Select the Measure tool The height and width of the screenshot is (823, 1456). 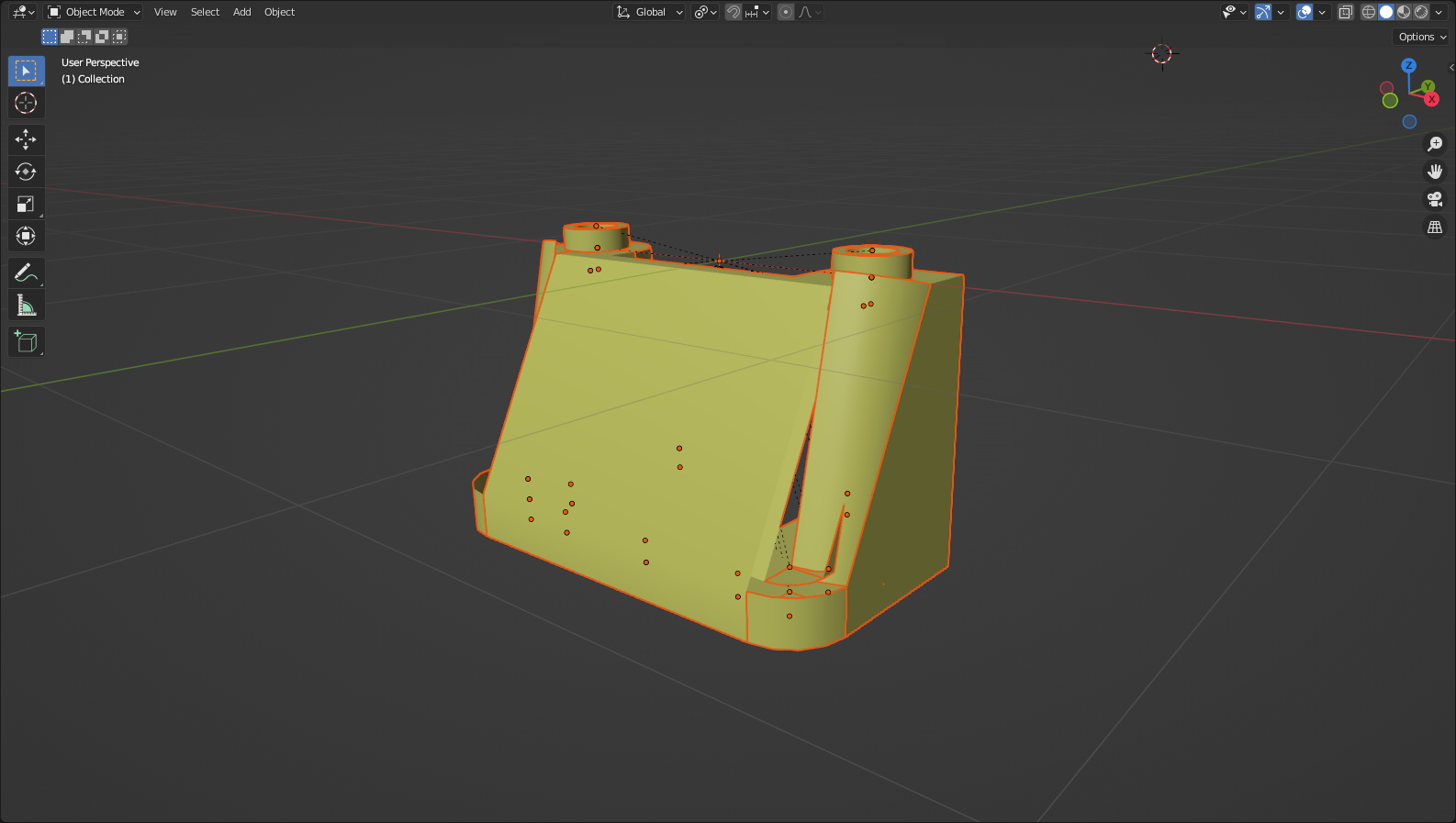[26, 305]
